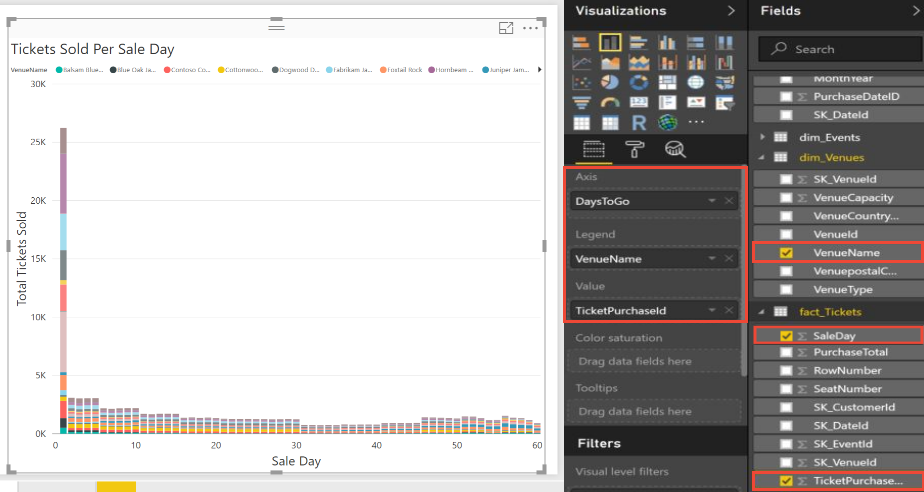Expand the dim_Events table
924x492 pixels.
763,137
